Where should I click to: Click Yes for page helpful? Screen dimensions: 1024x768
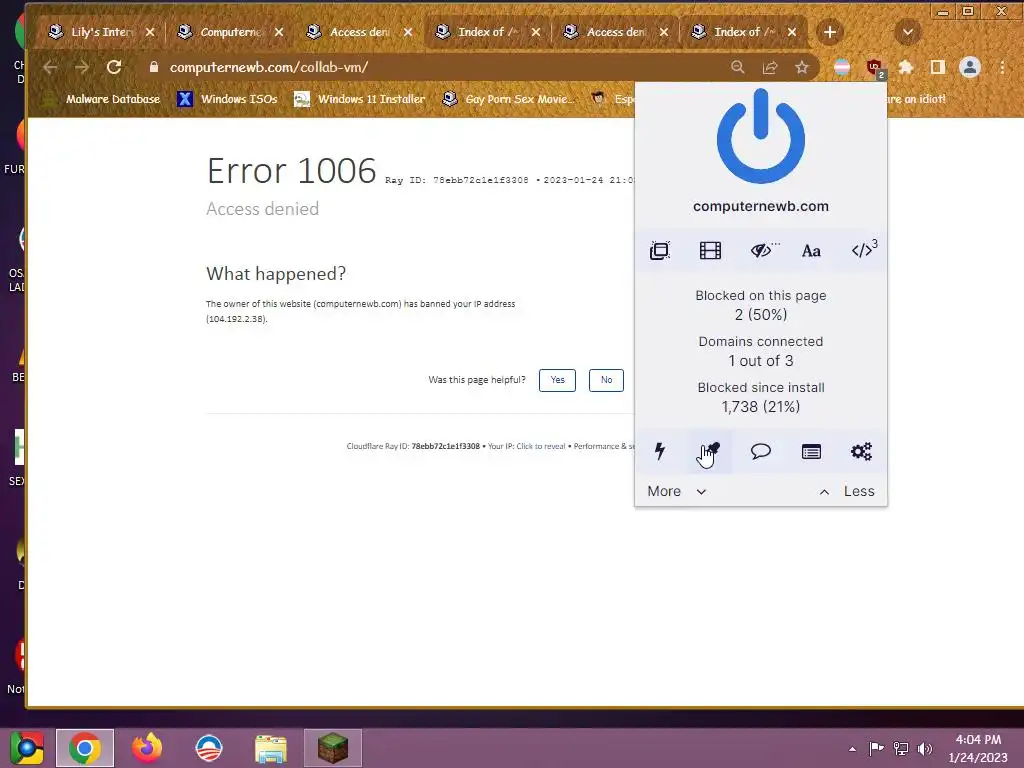[x=557, y=380]
